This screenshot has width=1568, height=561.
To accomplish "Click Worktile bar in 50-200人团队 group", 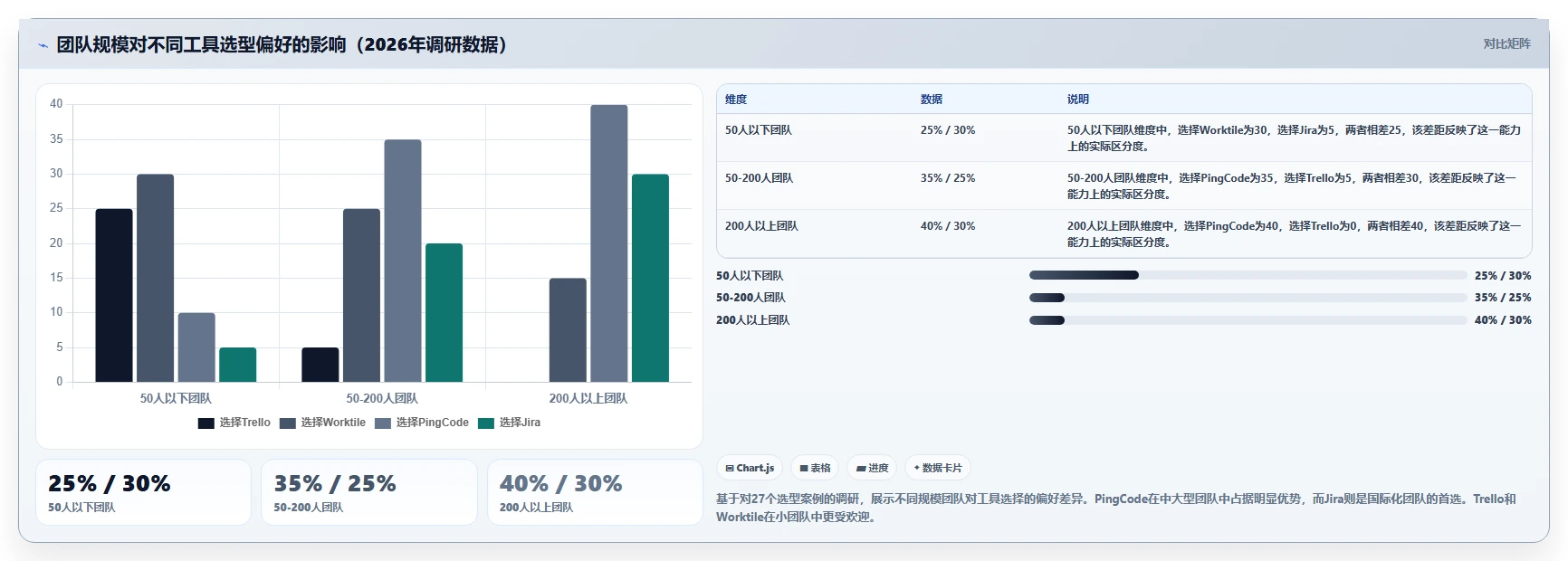I will click(x=362, y=295).
